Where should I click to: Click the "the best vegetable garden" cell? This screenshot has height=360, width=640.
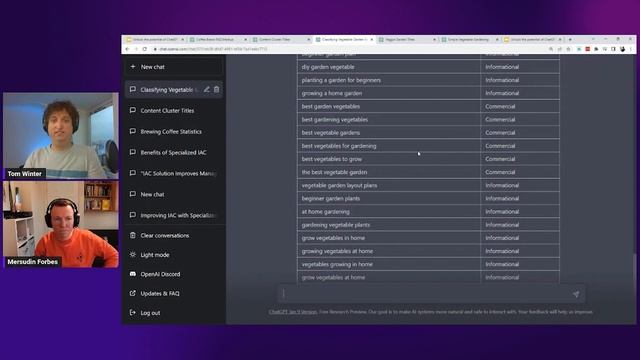pos(389,172)
